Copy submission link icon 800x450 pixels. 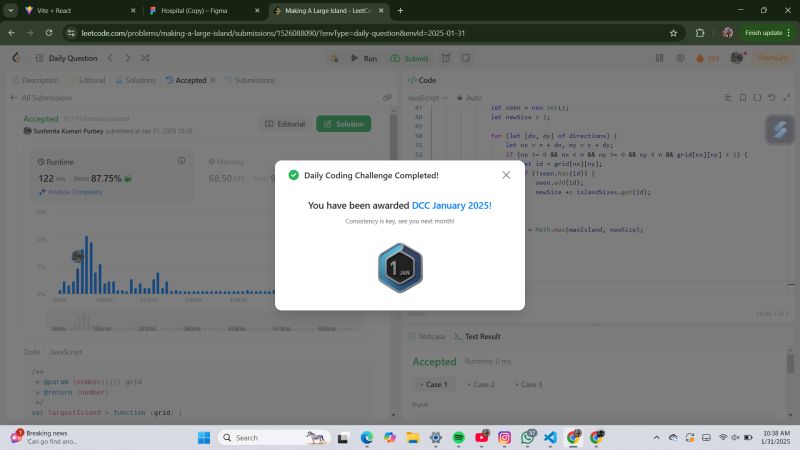[x=387, y=97]
